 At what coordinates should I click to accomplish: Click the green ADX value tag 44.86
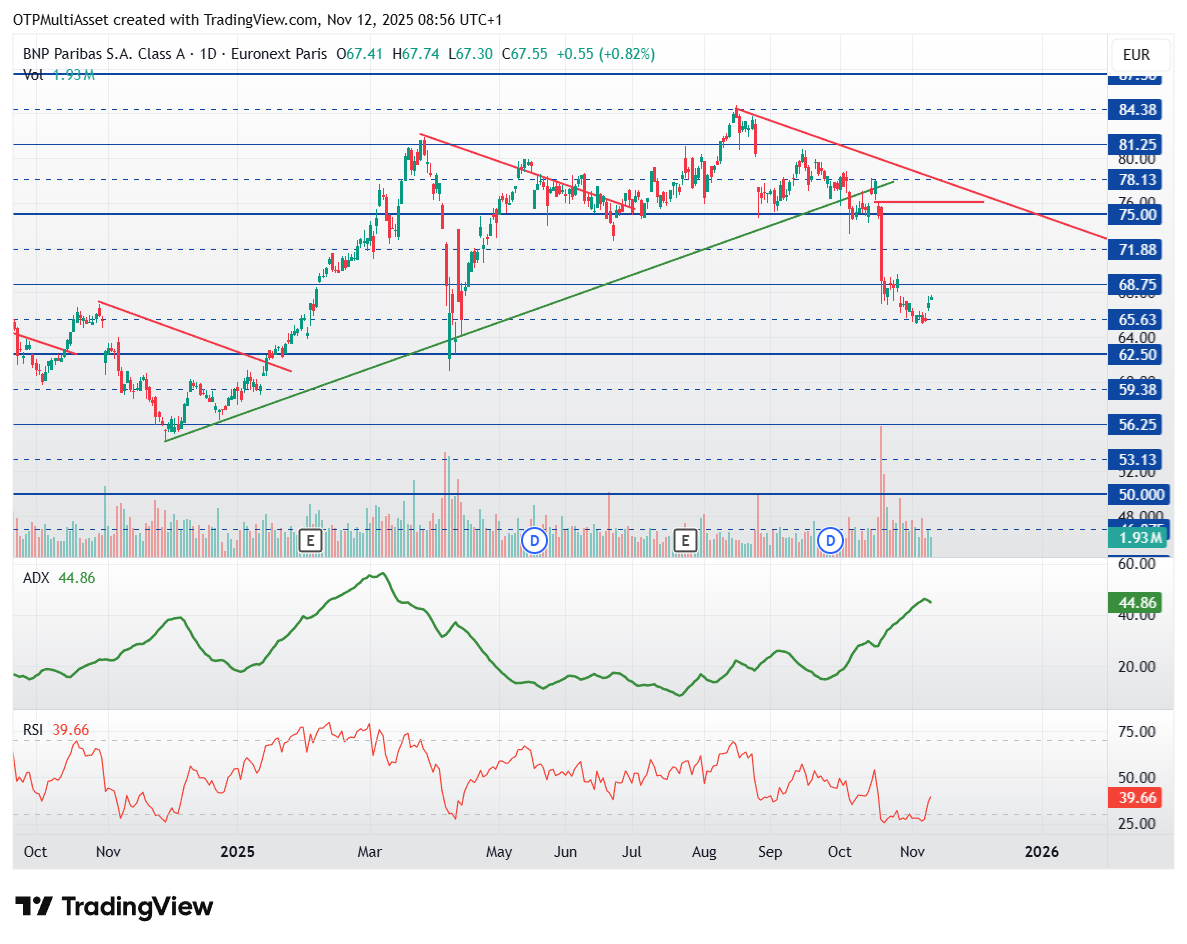[x=1136, y=603]
